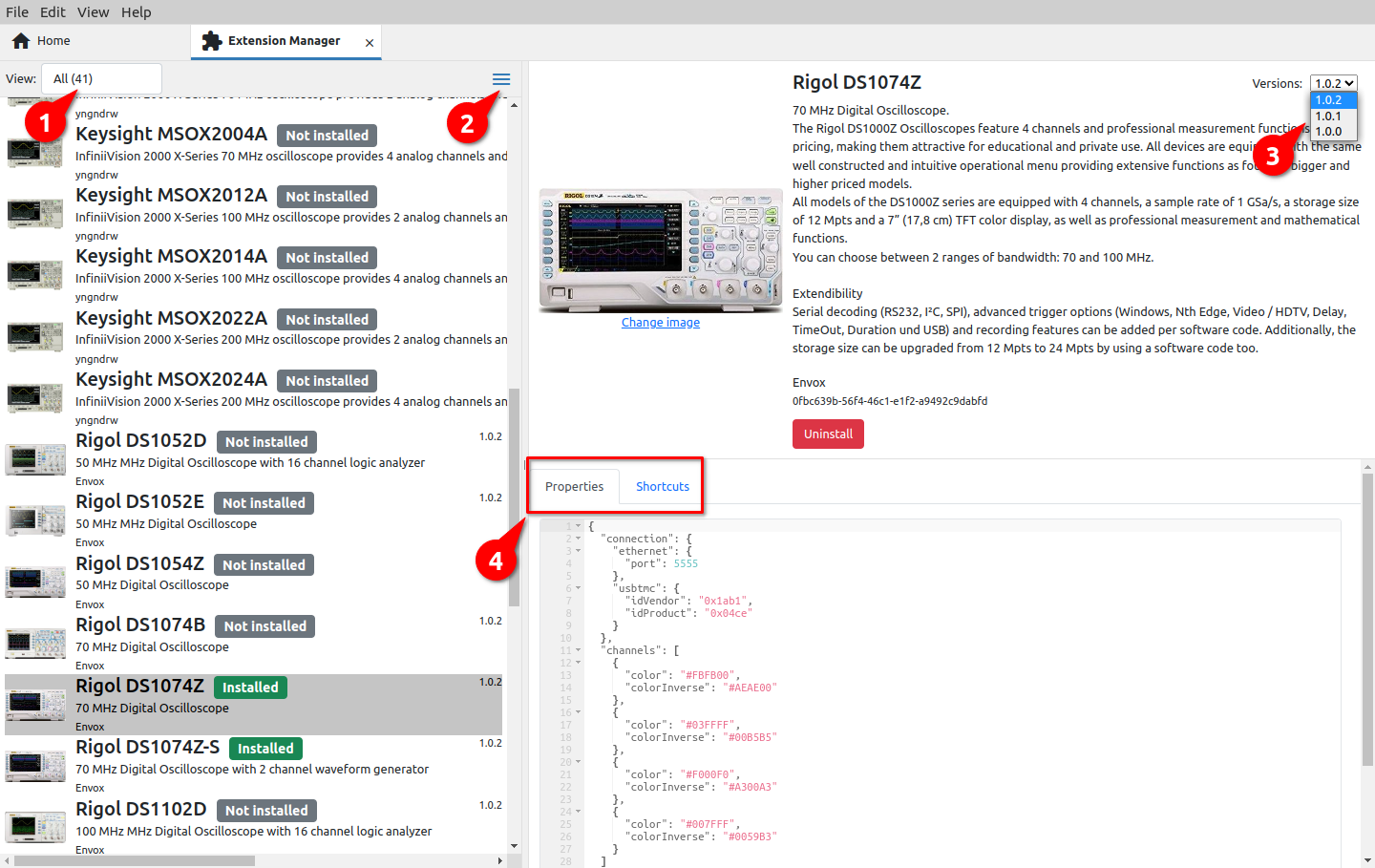Collapse channel object at line 16
The image size is (1375, 868).
click(x=578, y=712)
